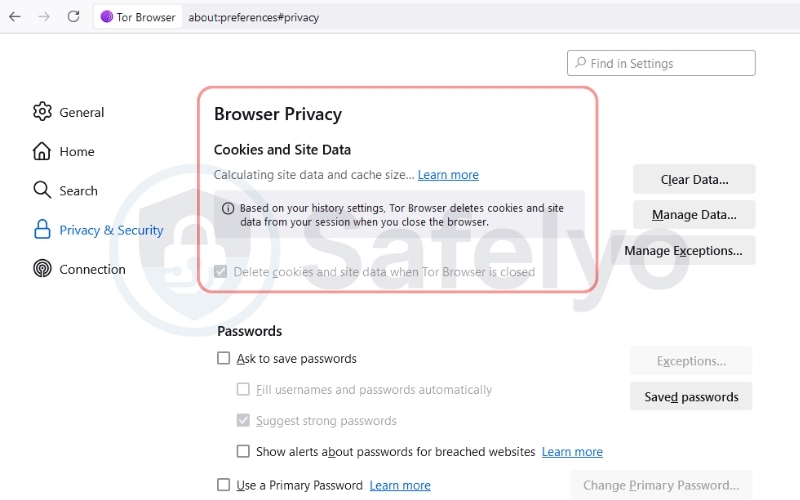Enable Ask to save passwords checkbox
Image resolution: width=800 pixels, height=500 pixels.
[x=224, y=358]
